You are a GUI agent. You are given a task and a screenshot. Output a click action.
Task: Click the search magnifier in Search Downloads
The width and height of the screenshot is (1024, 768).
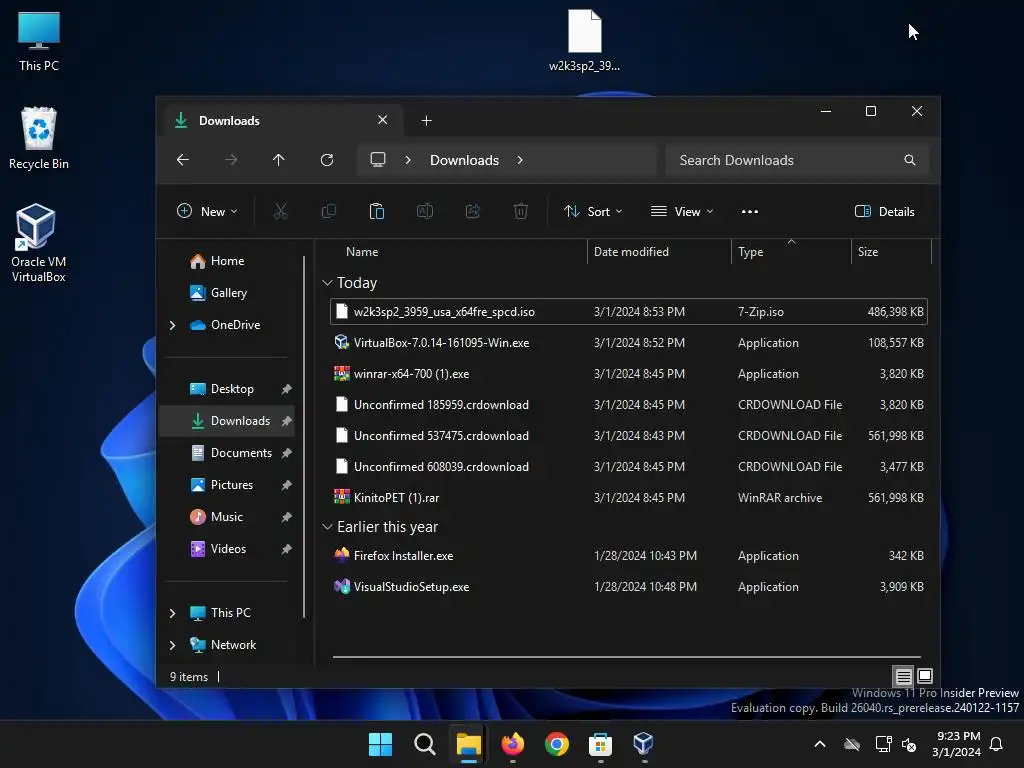point(910,160)
